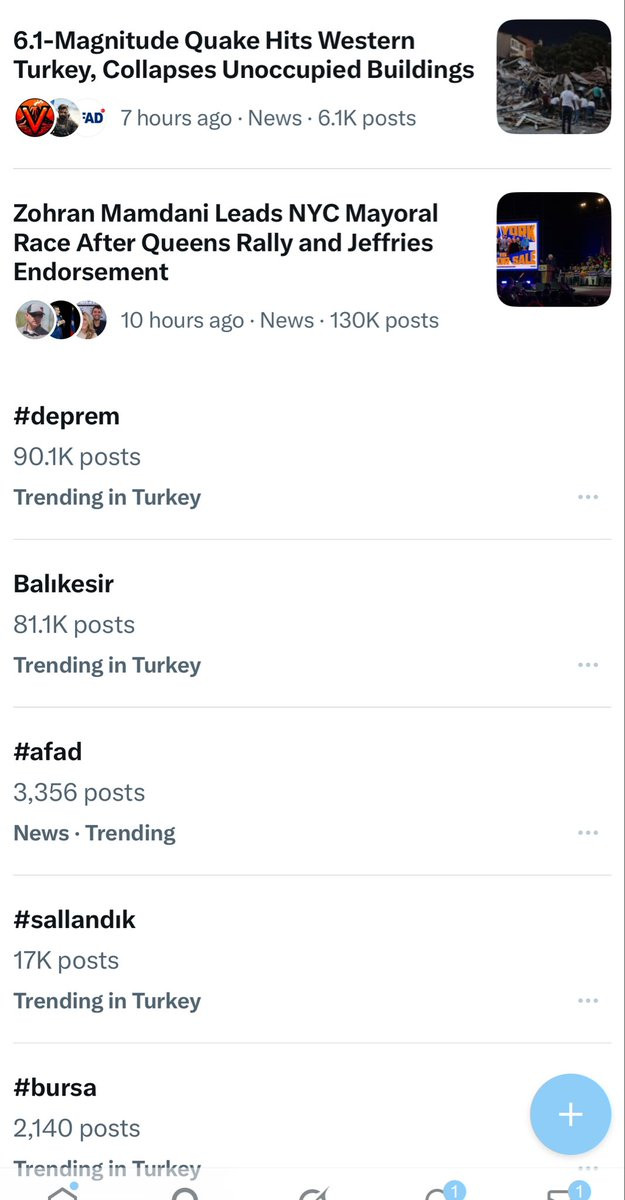
Task: Select the #deprem trending hashtag
Action: click(x=66, y=416)
